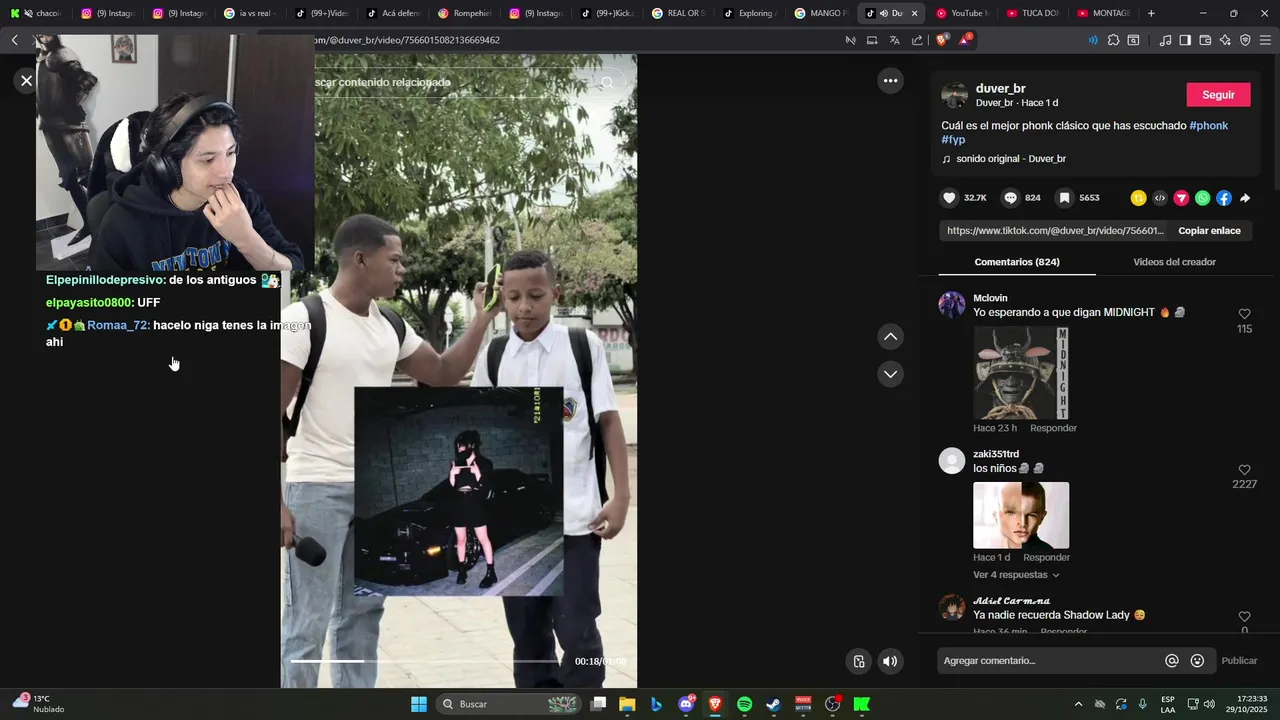
Task: Close the TikTok video viewer
Action: point(26,81)
